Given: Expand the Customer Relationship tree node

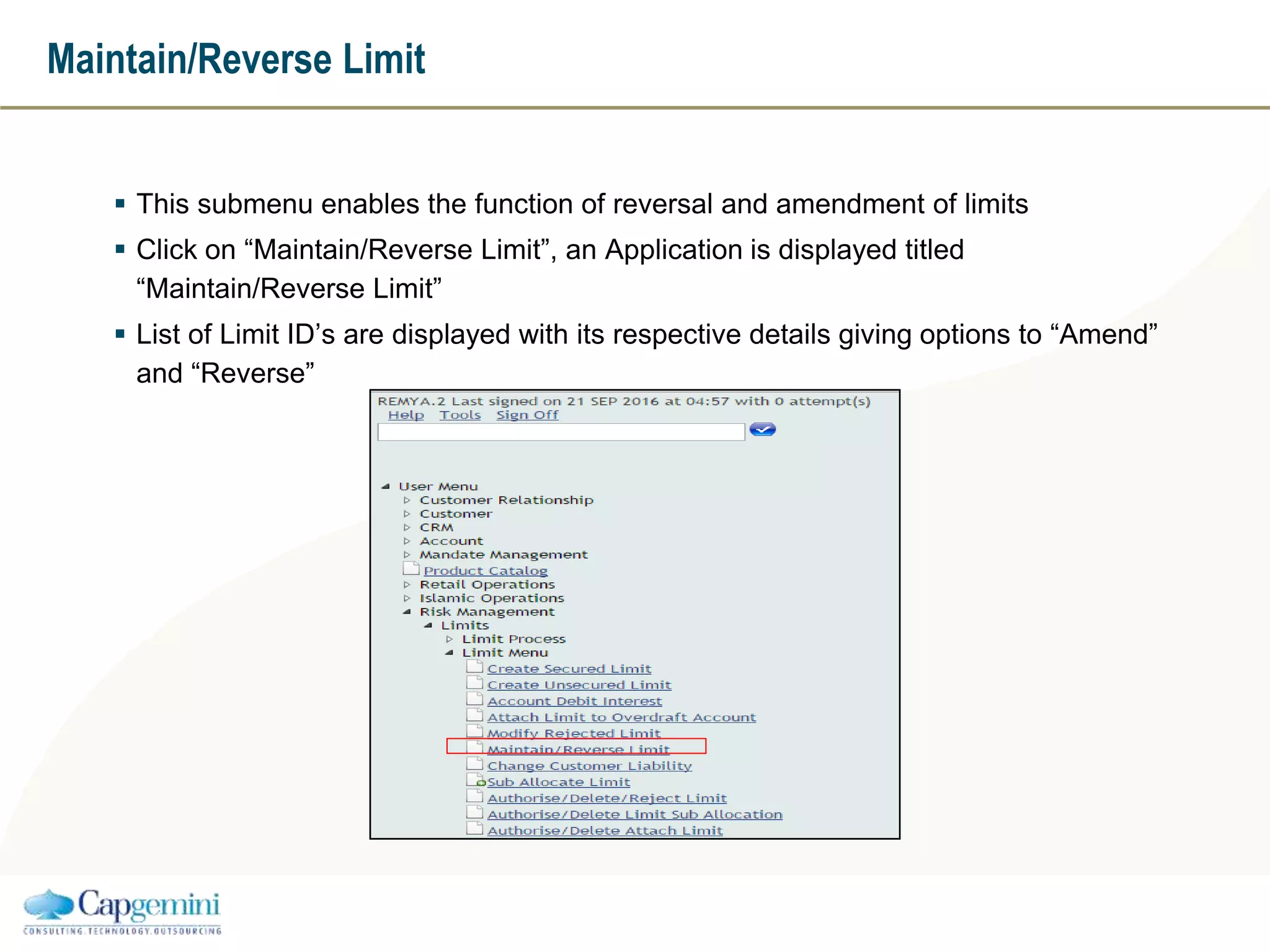Looking at the screenshot, I should [x=407, y=500].
